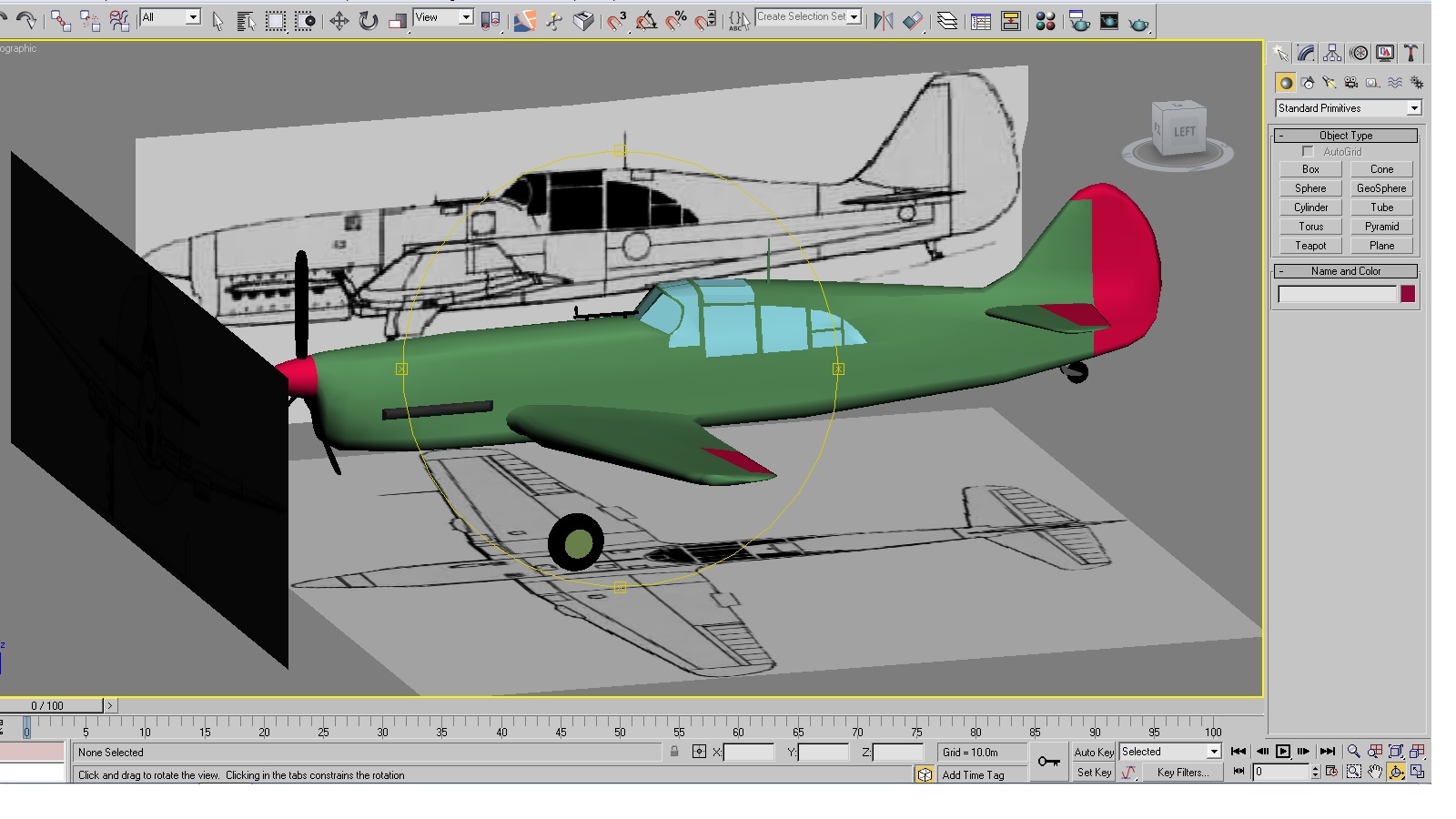
Task: Select the Lights category icon
Action: coord(1329,83)
